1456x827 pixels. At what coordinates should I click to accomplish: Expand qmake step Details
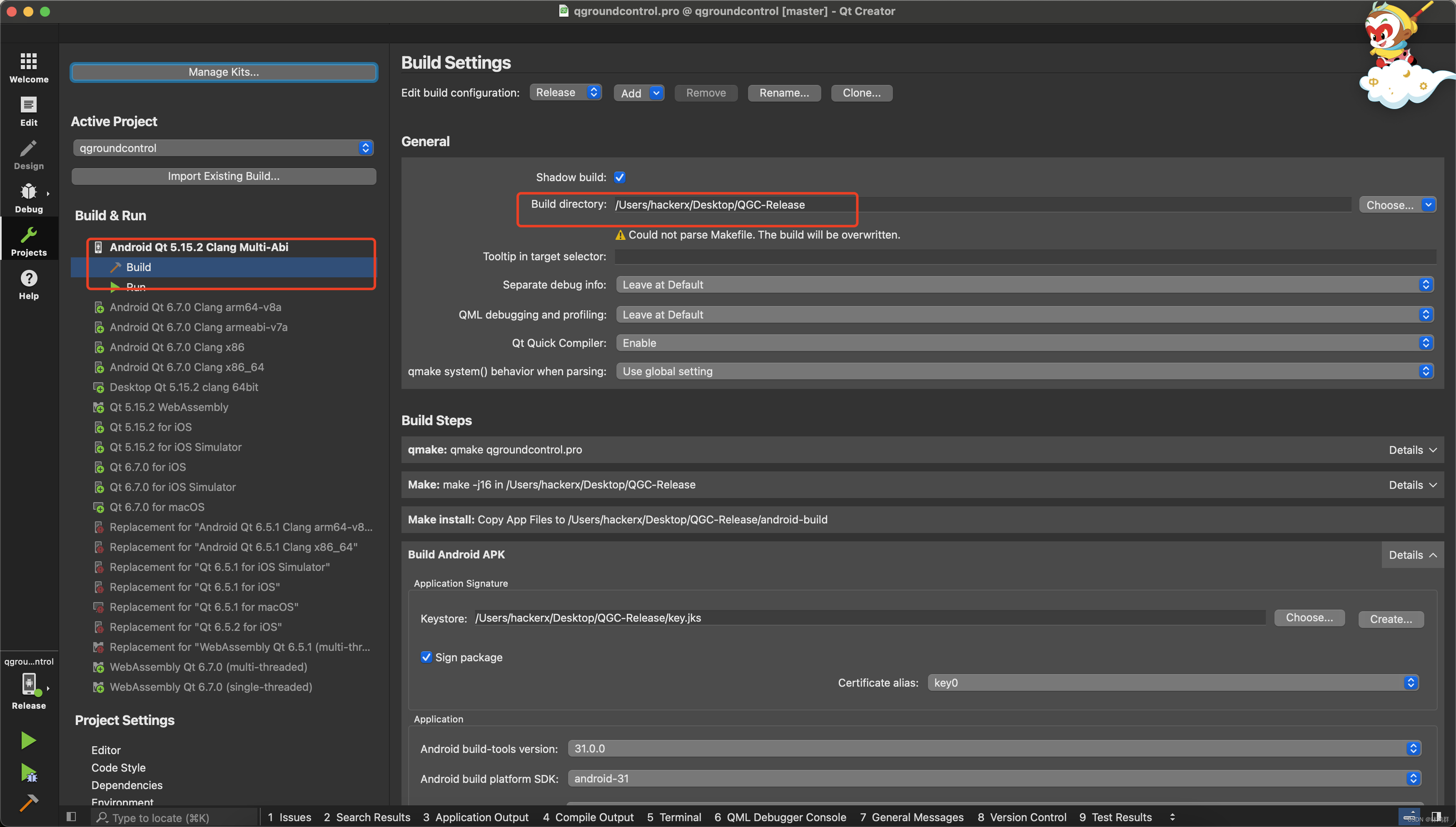(x=1412, y=450)
